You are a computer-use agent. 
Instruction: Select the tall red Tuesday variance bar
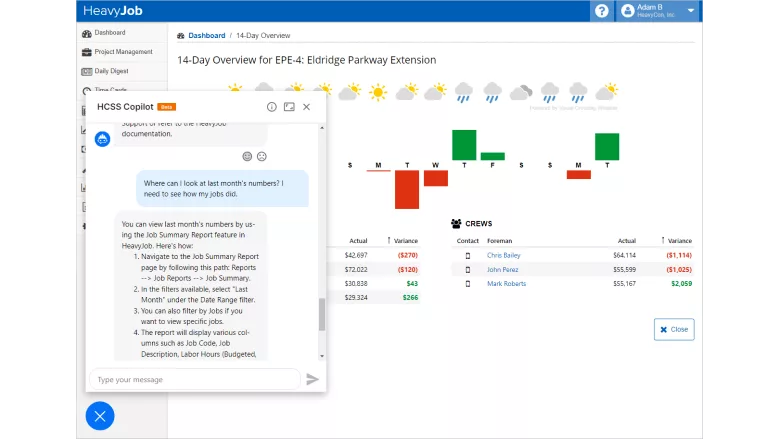406,189
